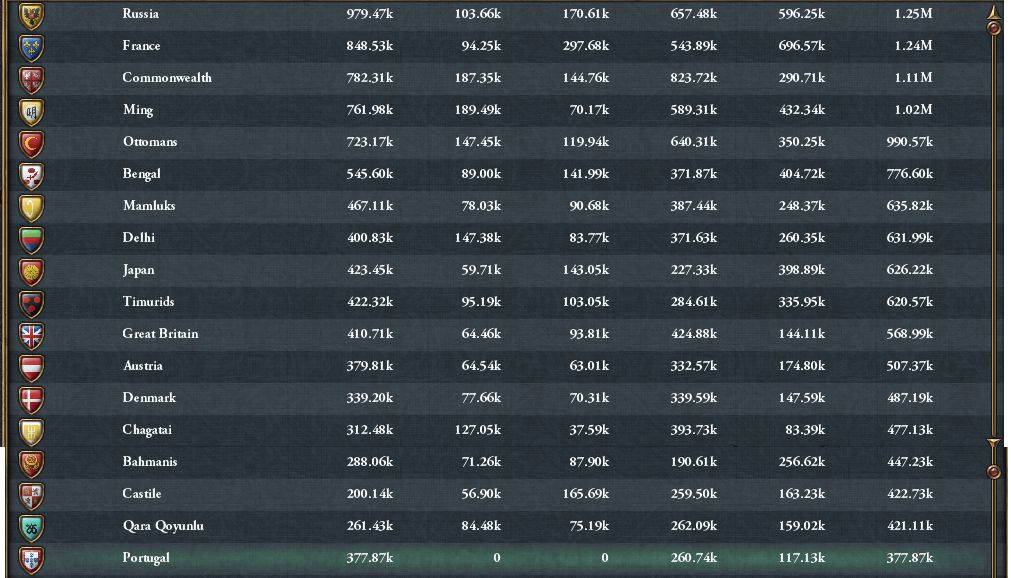
Task: Open the Commonwealth country name
Action: coord(167,78)
